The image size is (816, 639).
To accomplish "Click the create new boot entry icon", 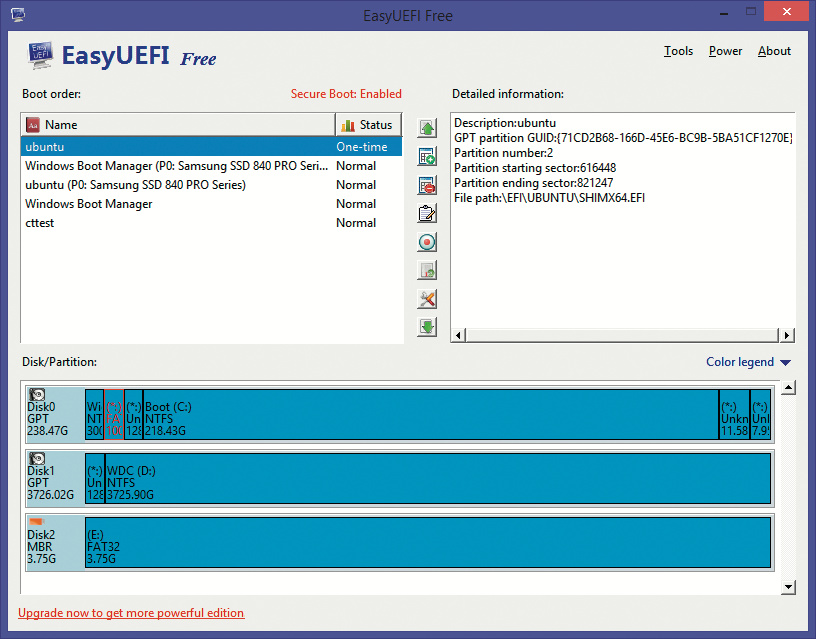I will click(427, 157).
